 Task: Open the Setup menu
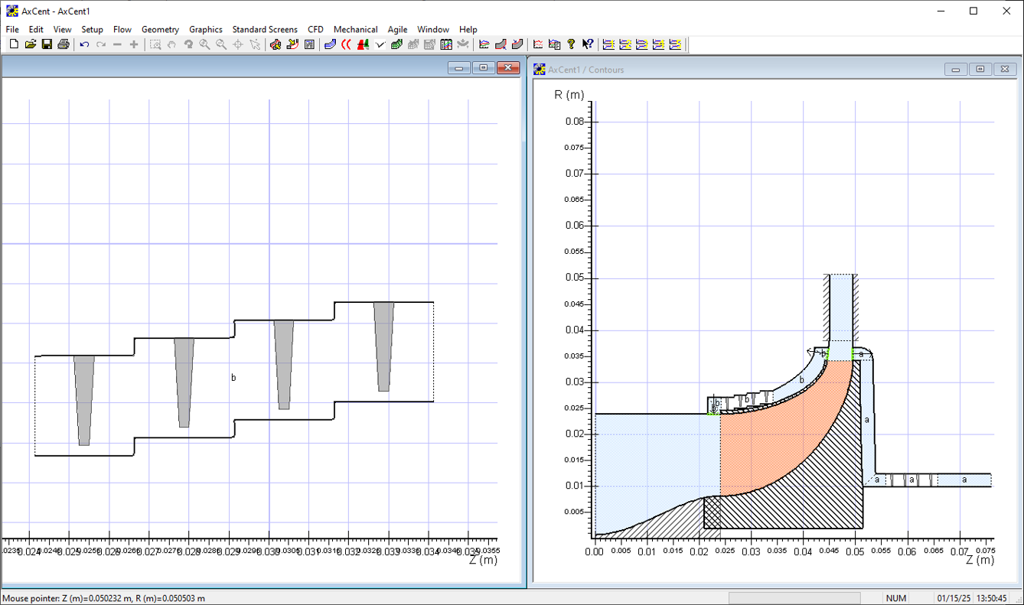click(x=92, y=29)
